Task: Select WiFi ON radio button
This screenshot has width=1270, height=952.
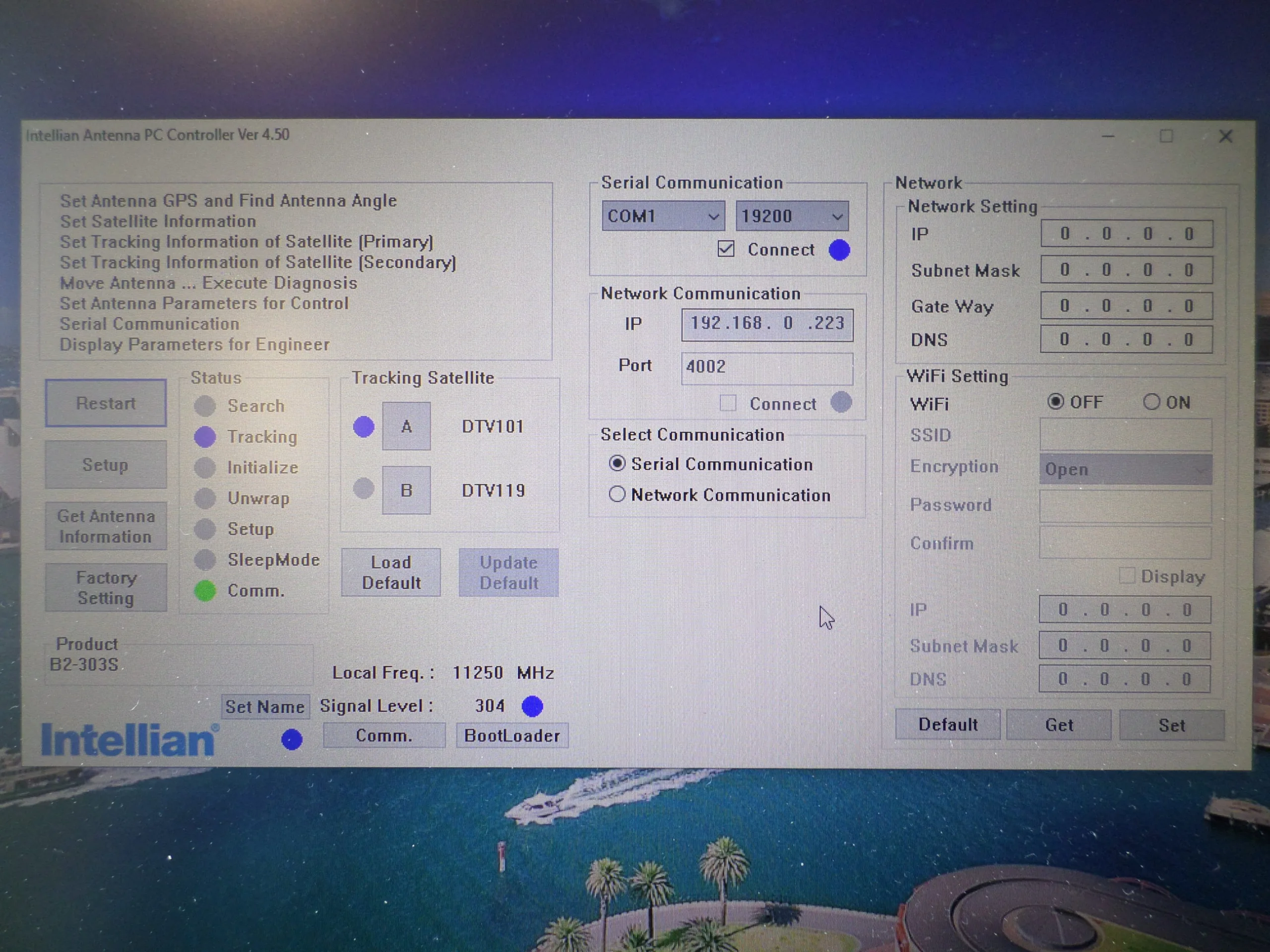Action: (x=1151, y=402)
